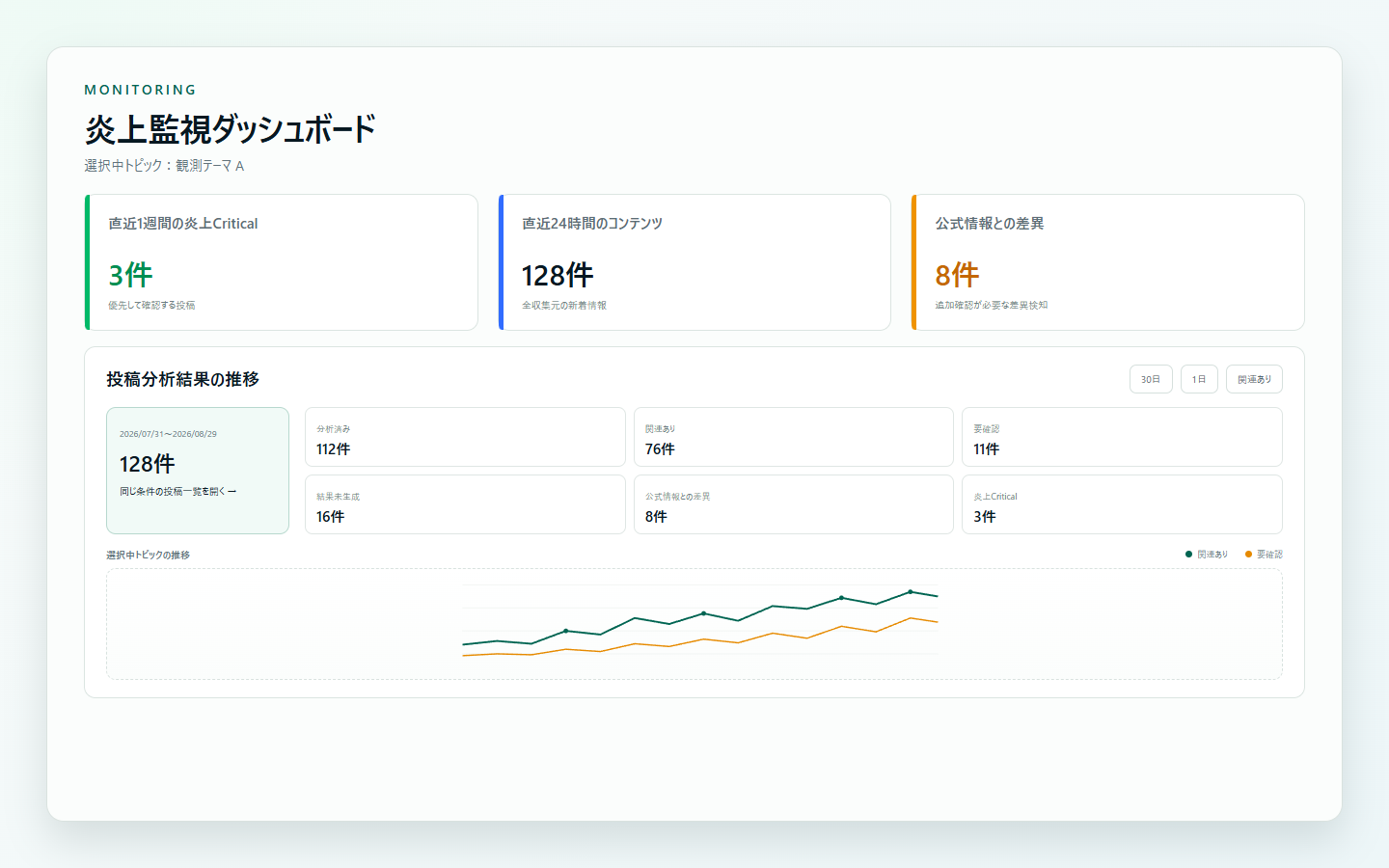Click the 分析済み 112件 tile

[x=465, y=437]
